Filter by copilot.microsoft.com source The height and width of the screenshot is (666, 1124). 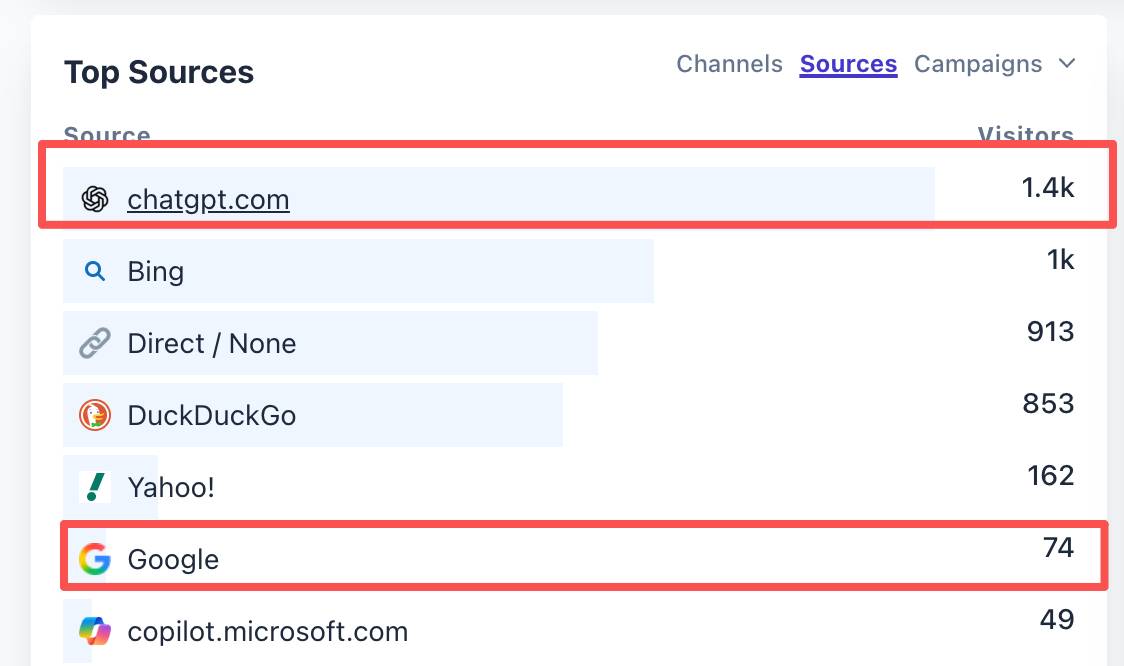[267, 631]
